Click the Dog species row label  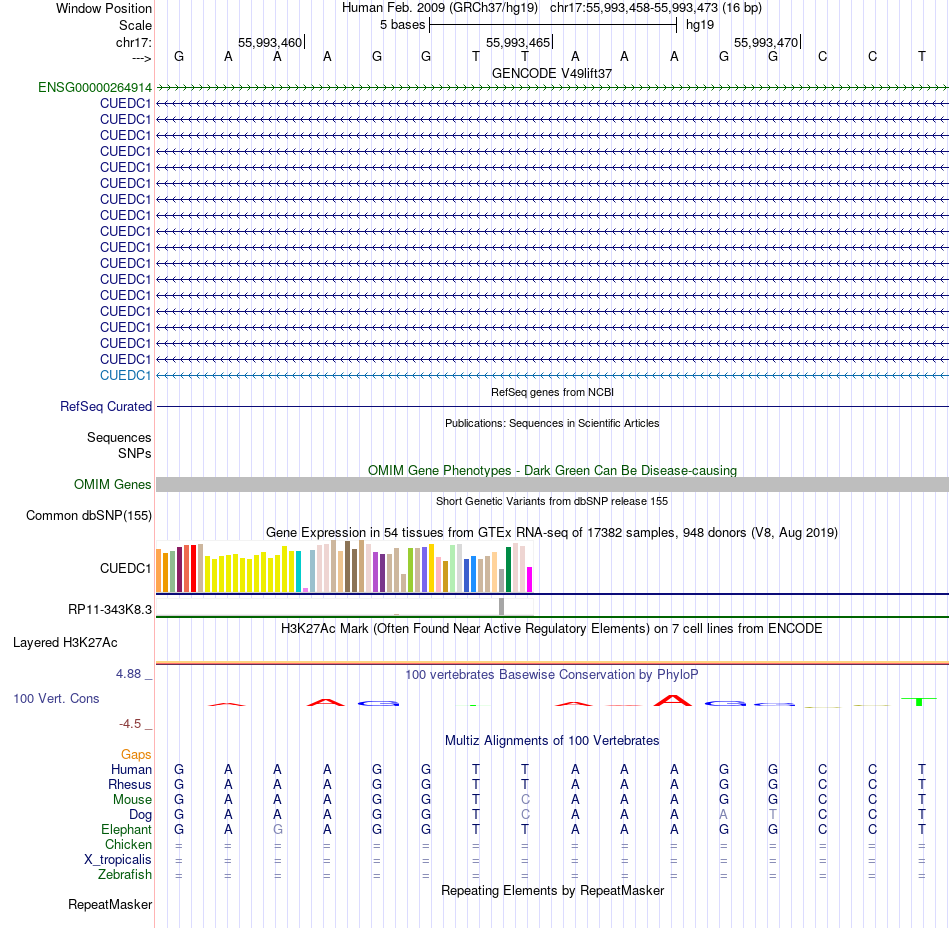point(140,815)
